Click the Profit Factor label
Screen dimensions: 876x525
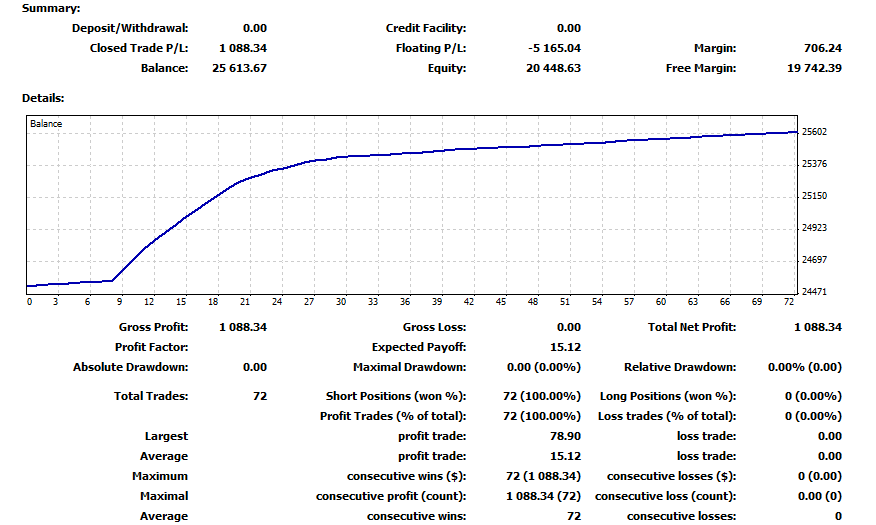click(x=152, y=347)
